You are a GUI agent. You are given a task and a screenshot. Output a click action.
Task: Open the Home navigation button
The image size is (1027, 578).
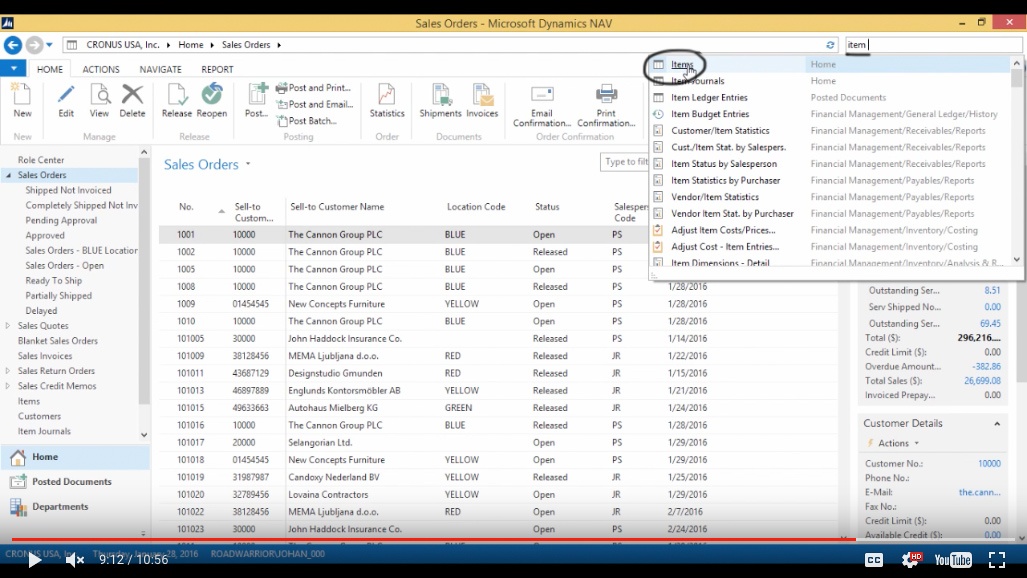(75, 457)
